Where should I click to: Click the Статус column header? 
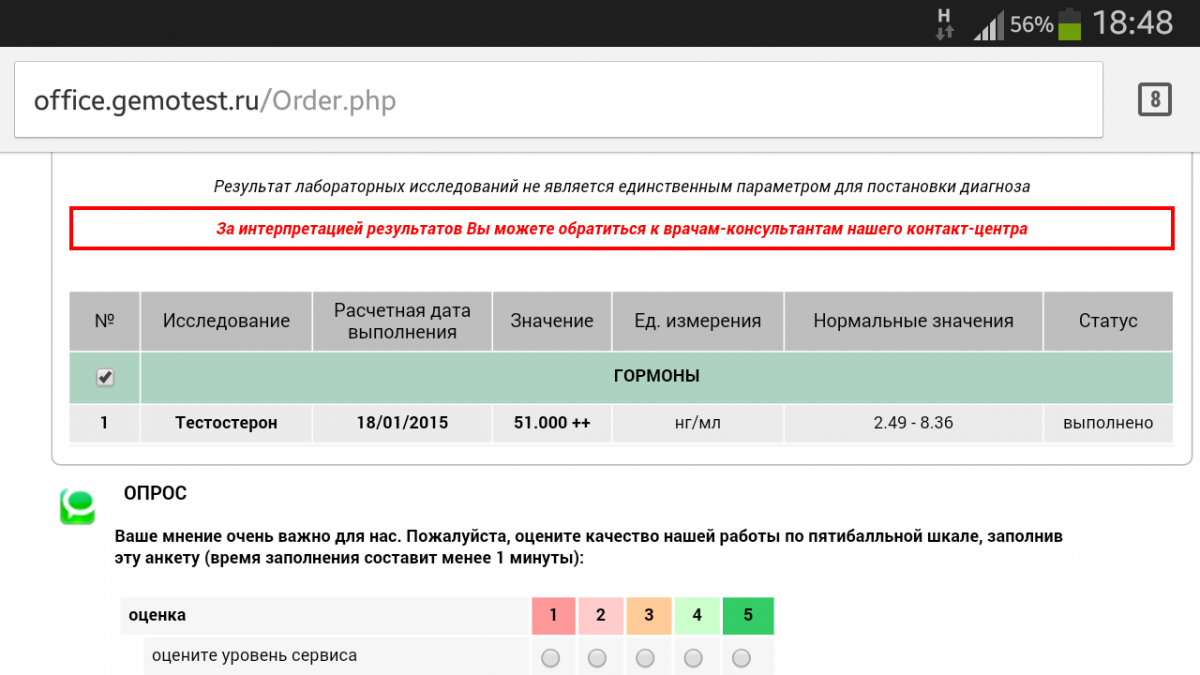coord(1107,321)
